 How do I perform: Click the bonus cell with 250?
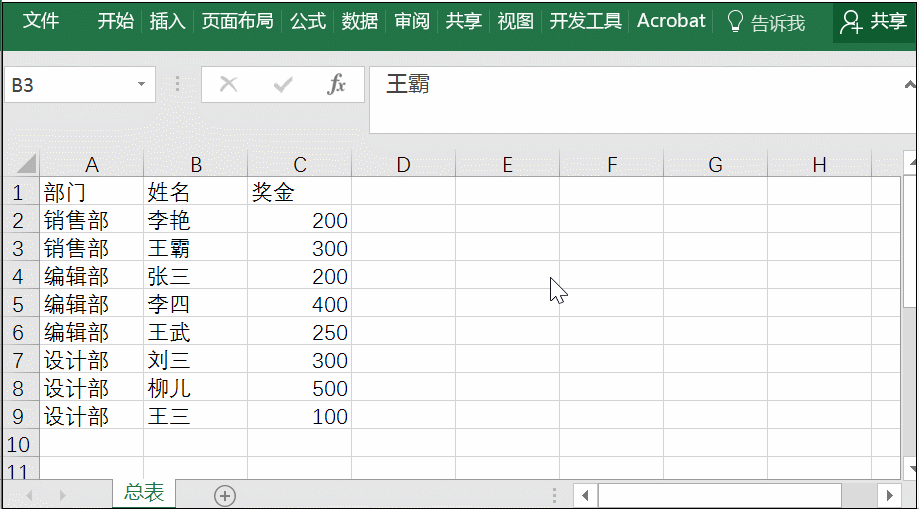[299, 332]
